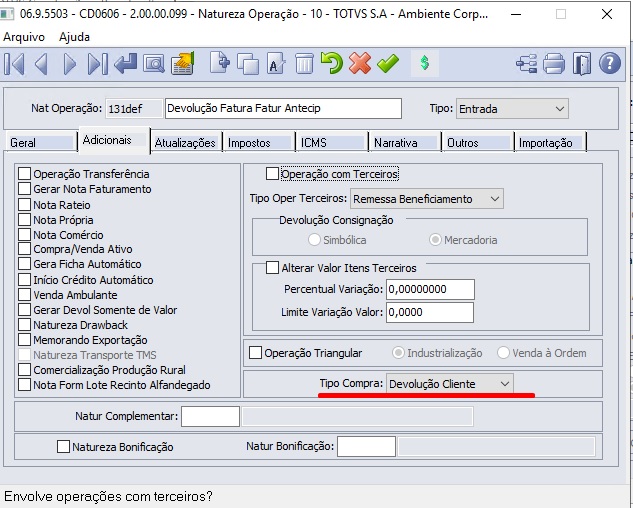The width and height of the screenshot is (633, 508).
Task: Enable Início Crédito Automático
Action: [x=25, y=280]
